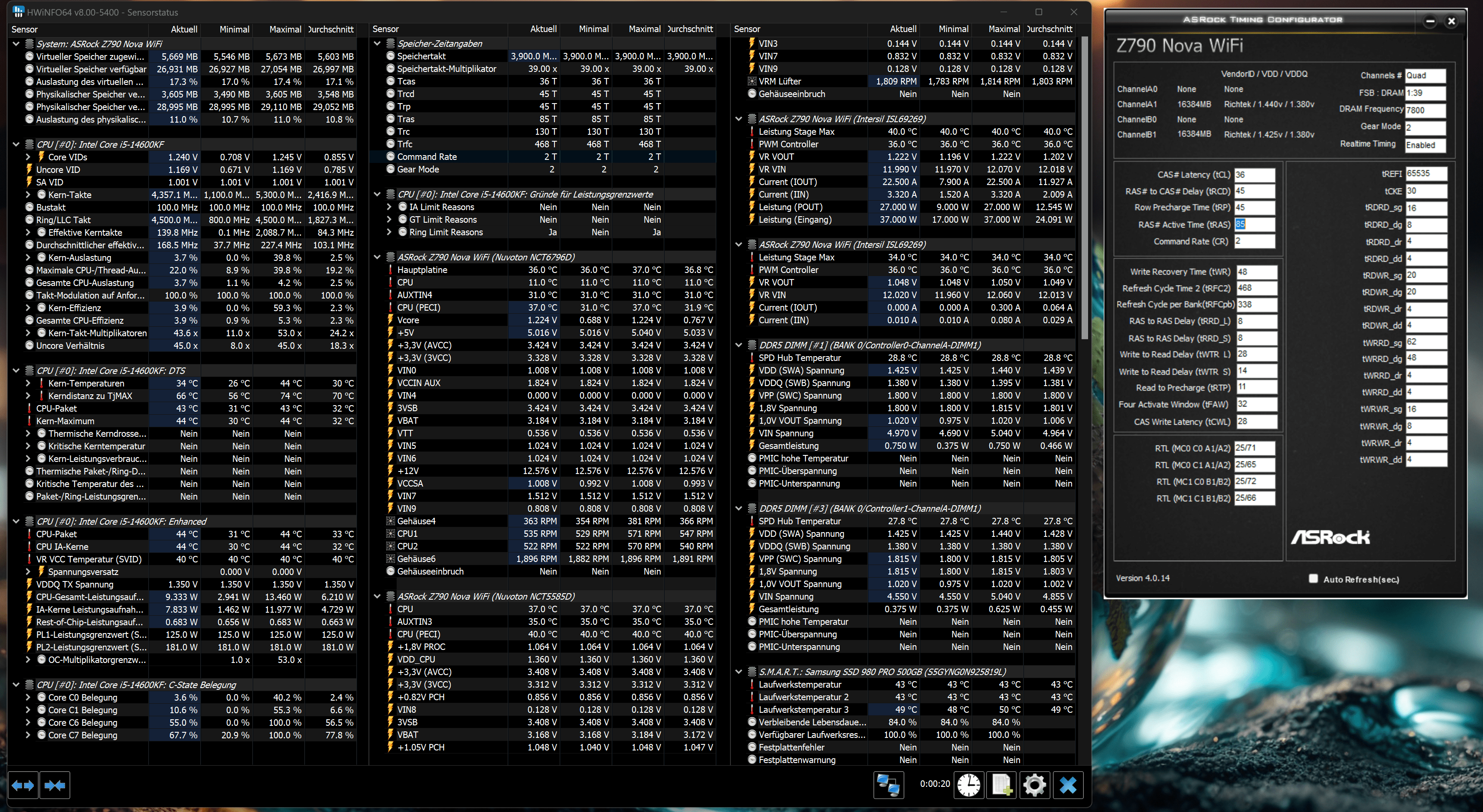Expand the Kern-Takte row
Viewport: 1483px width, 812px height.
(x=28, y=195)
